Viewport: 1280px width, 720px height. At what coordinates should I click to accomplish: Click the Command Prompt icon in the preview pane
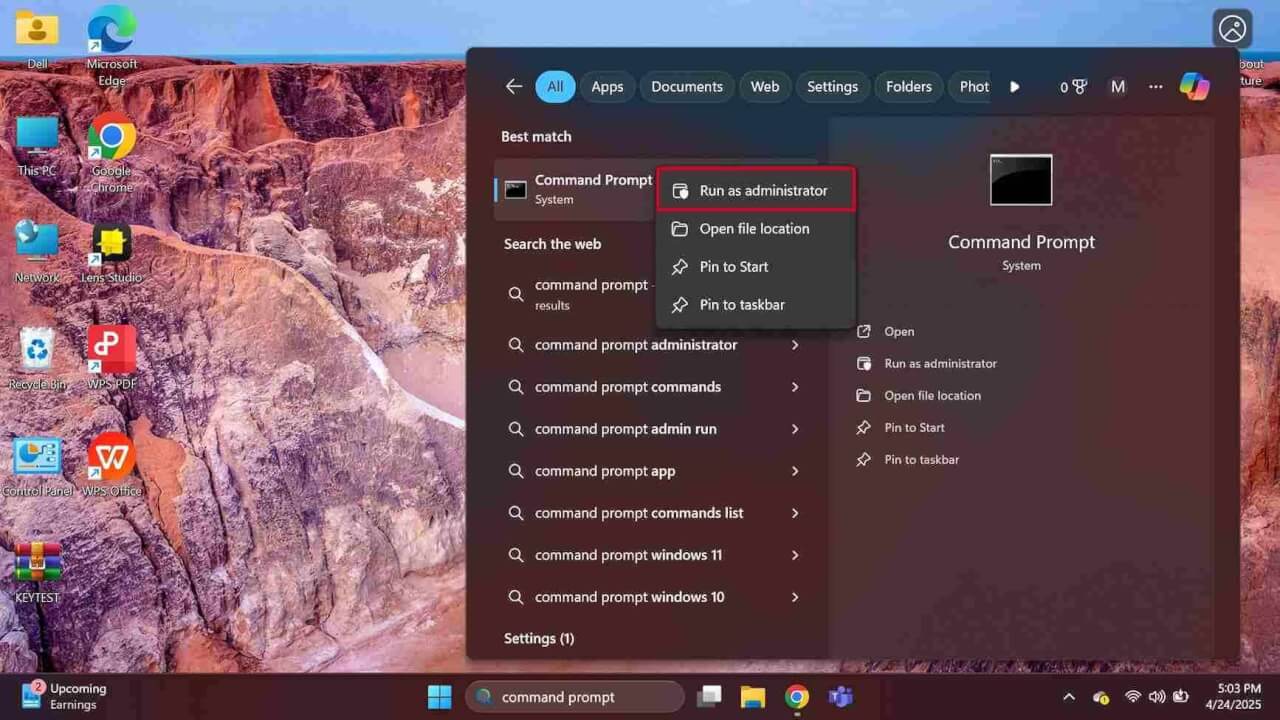tap(1020, 180)
